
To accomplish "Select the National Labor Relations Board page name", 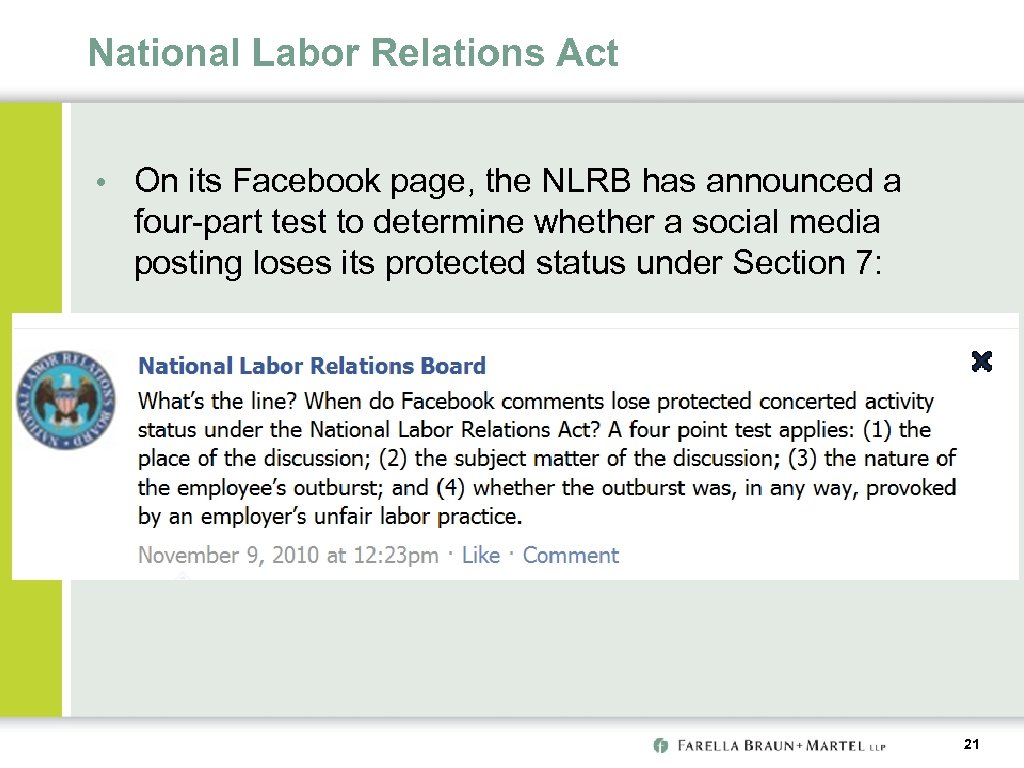I will pyautogui.click(x=311, y=366).
